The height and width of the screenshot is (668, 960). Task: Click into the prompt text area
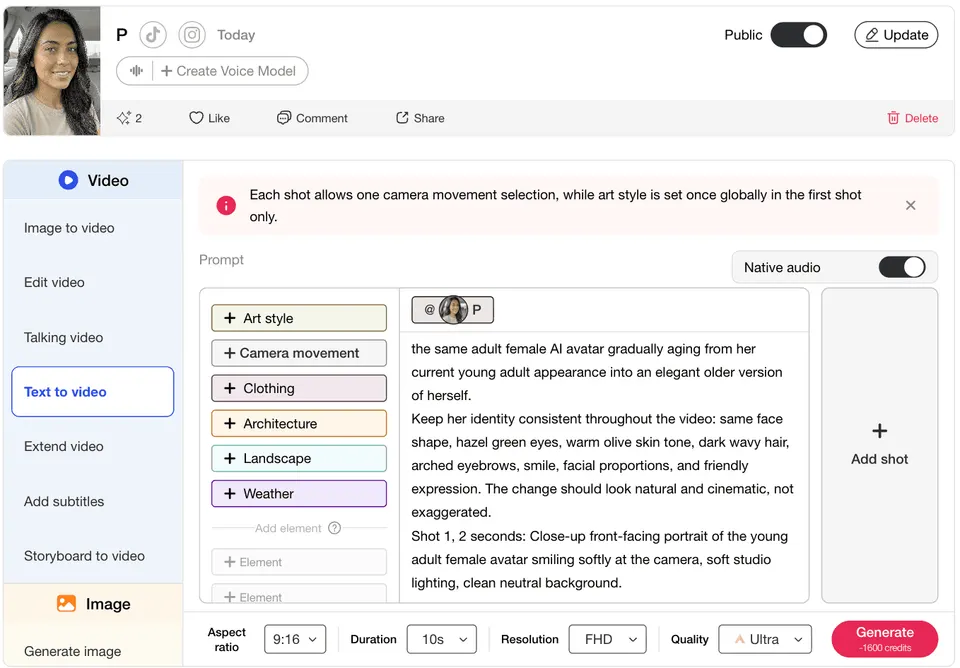[604, 465]
